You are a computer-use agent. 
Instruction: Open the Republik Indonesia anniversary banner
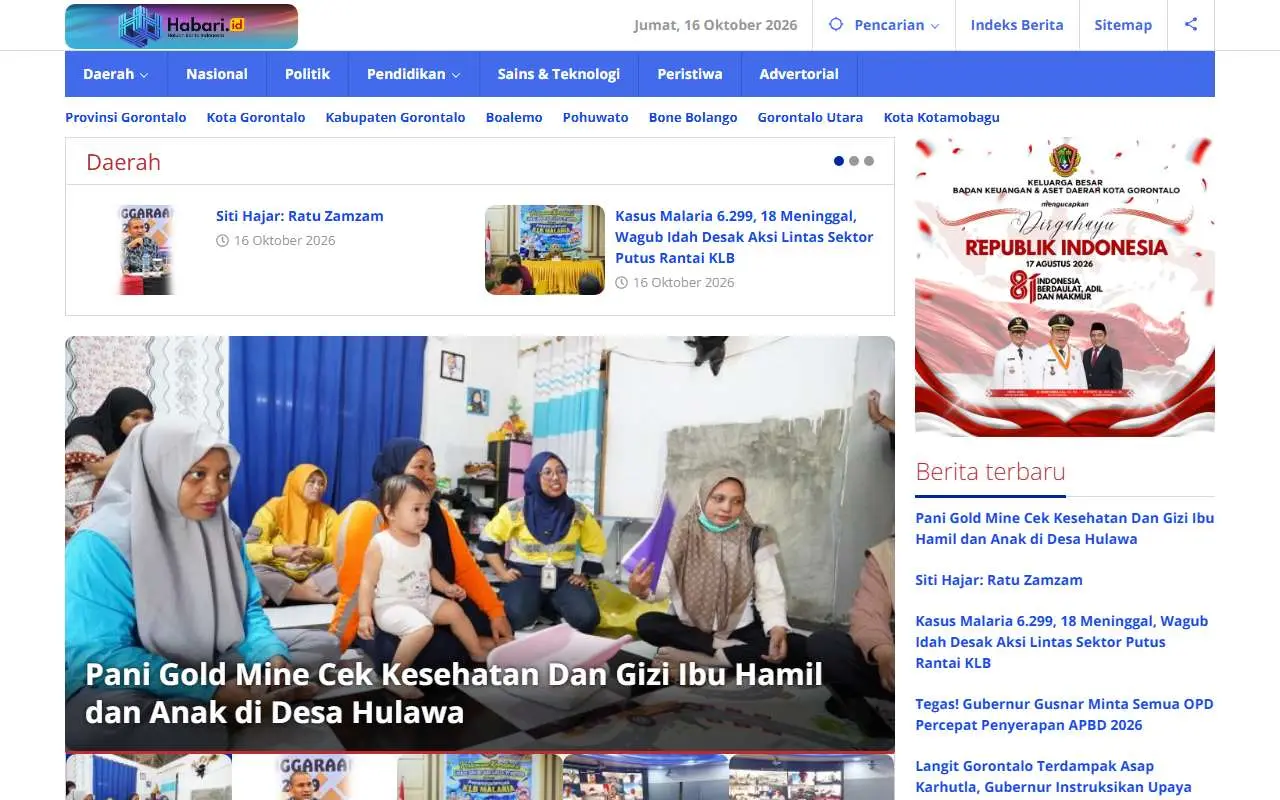click(x=1065, y=286)
